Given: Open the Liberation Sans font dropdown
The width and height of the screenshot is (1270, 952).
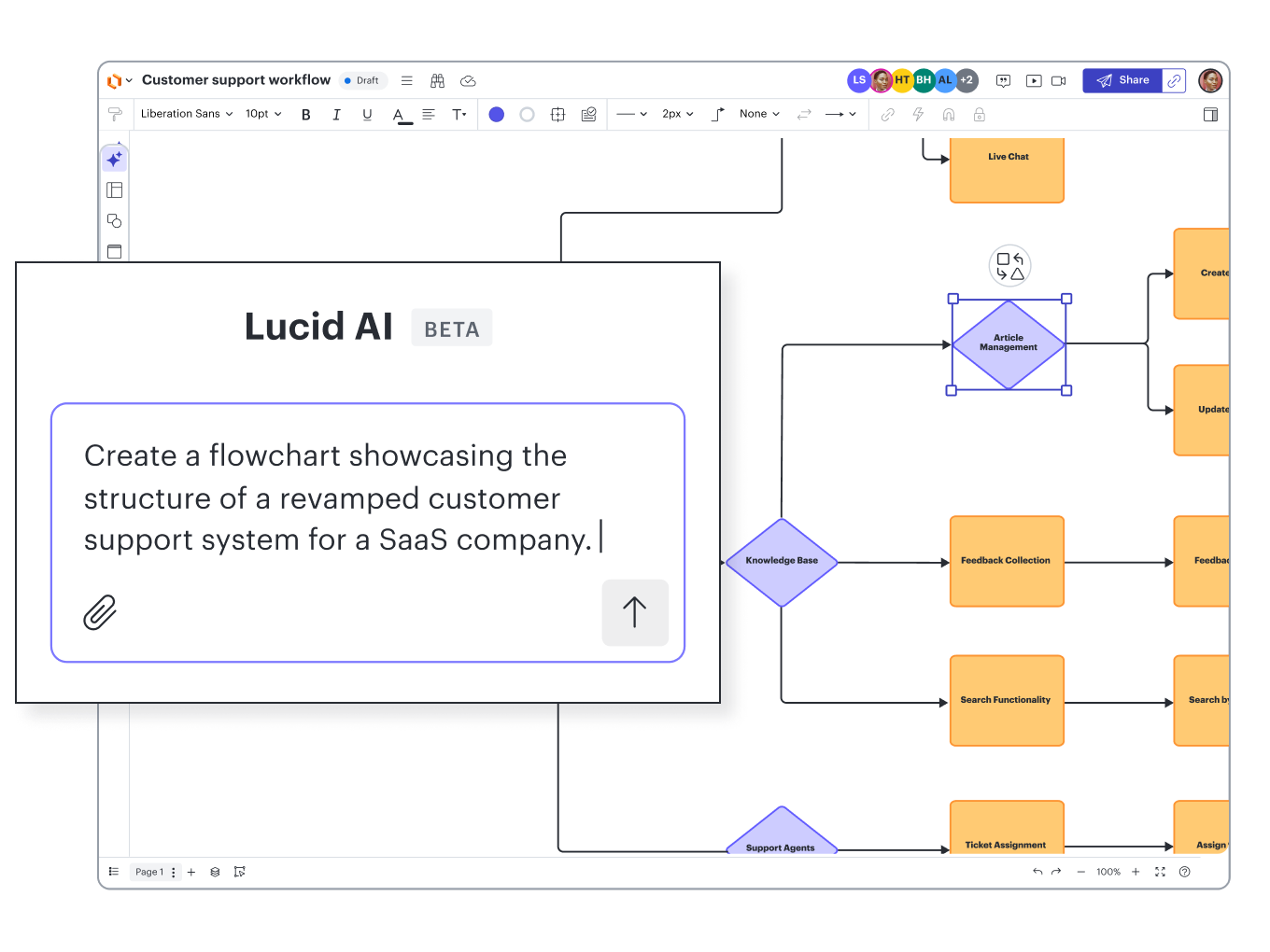Looking at the screenshot, I should [x=186, y=114].
